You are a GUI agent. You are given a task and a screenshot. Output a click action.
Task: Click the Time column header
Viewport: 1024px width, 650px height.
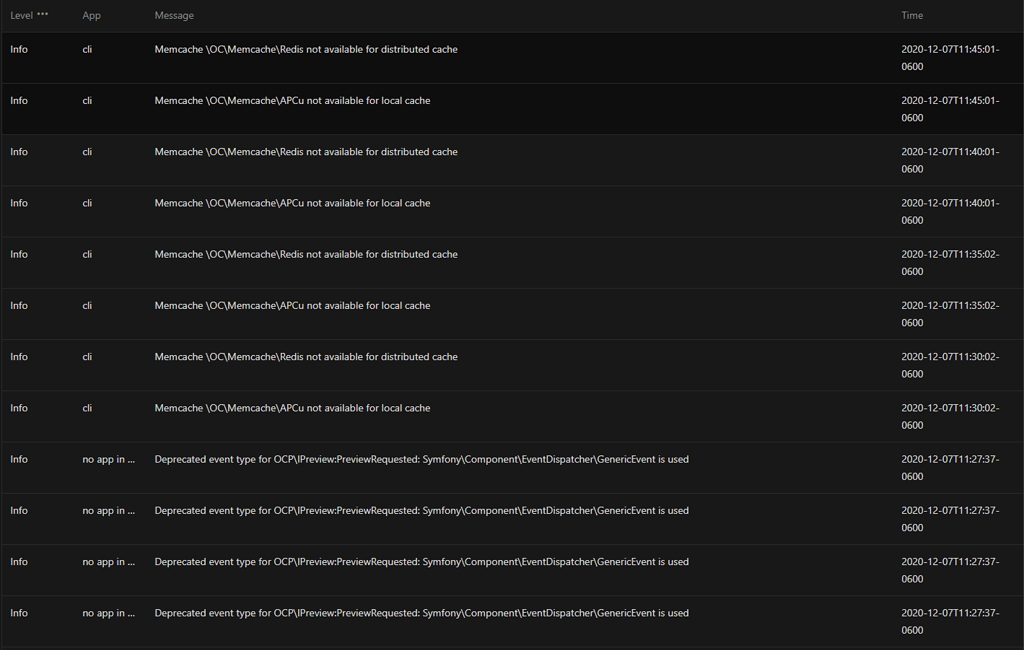pos(912,16)
